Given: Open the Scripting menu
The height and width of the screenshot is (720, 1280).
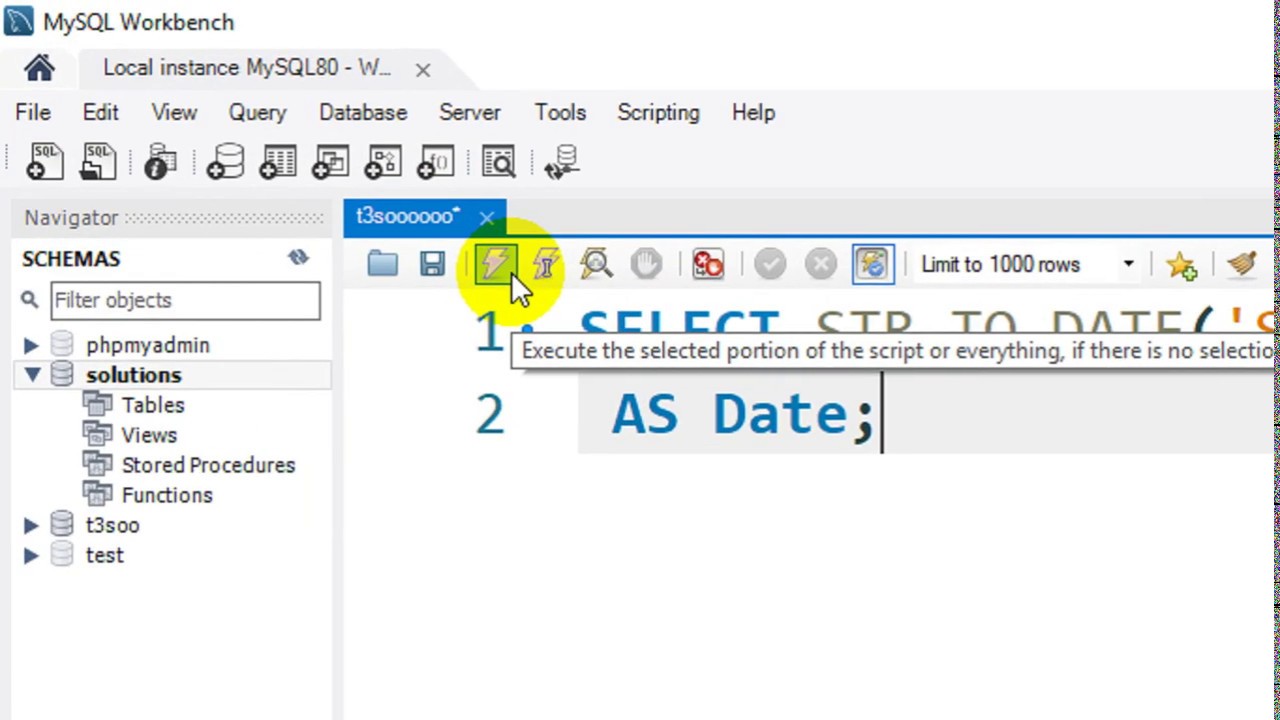Looking at the screenshot, I should (658, 112).
